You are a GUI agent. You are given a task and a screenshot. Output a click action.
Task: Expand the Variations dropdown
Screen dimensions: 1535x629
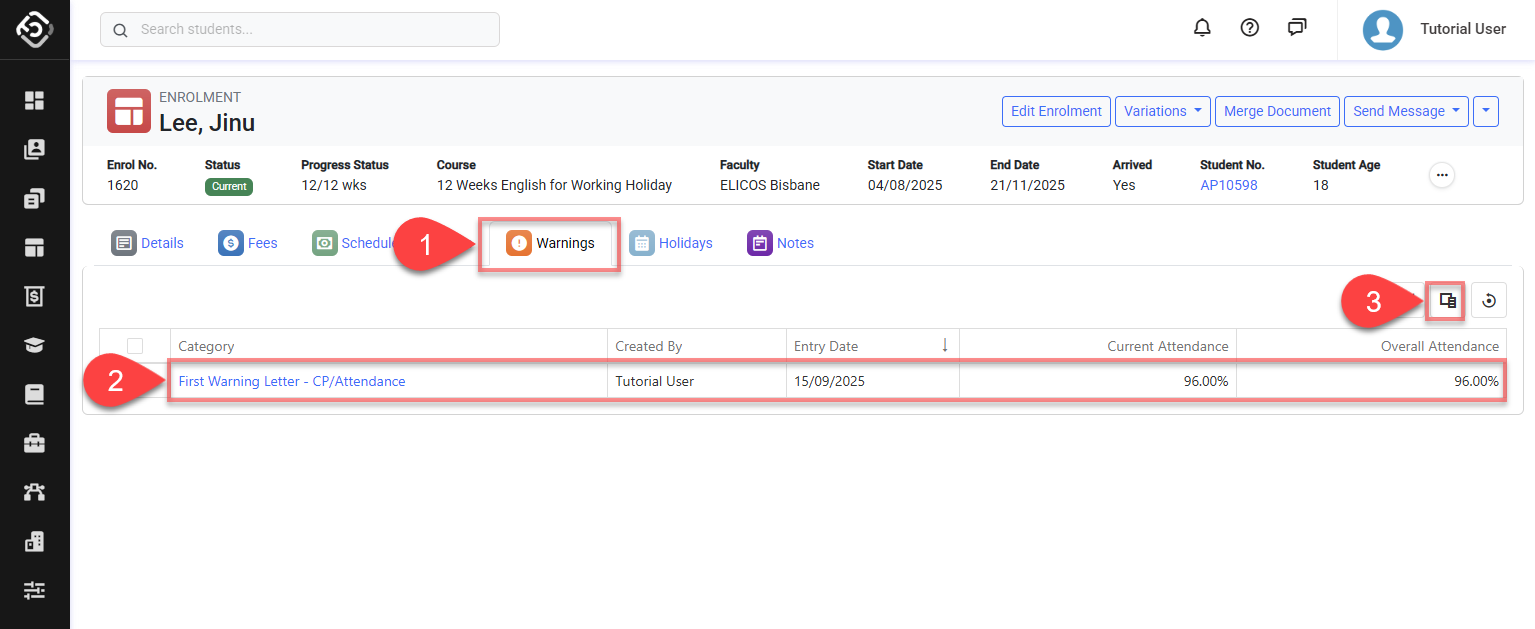[1162, 111]
